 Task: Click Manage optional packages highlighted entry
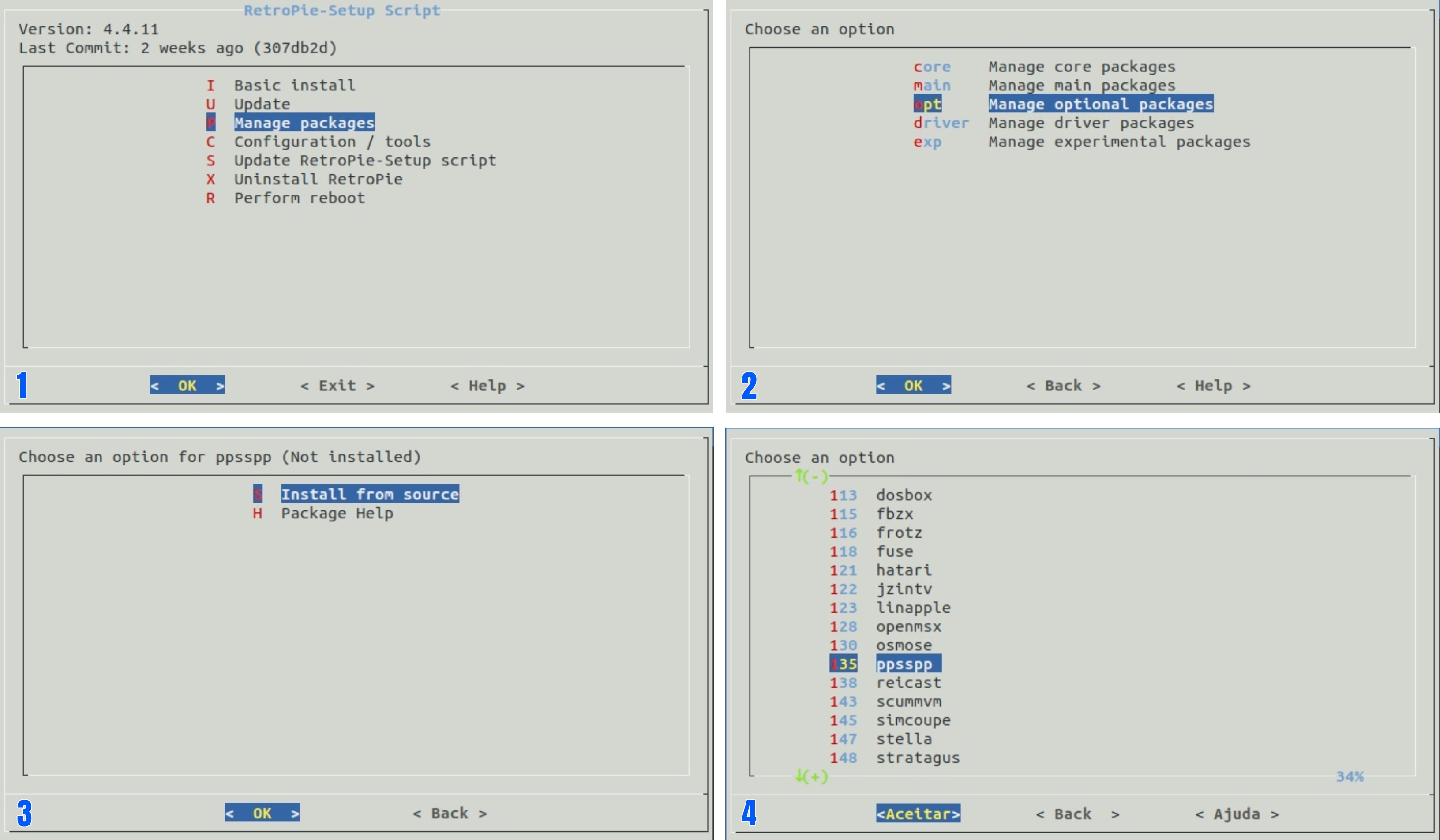[1100, 105]
